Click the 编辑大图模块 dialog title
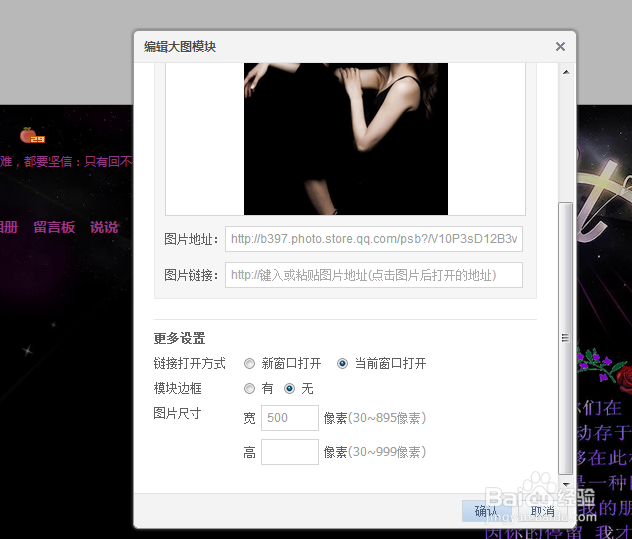This screenshot has height=539, width=632. 180,47
